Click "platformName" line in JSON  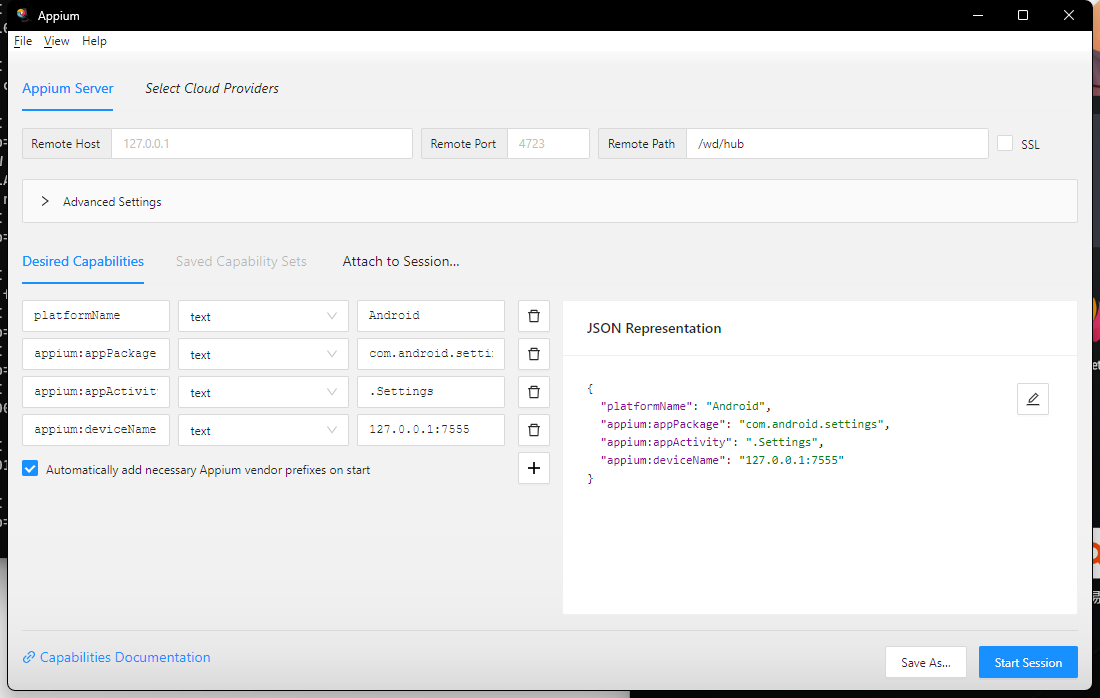[685, 406]
